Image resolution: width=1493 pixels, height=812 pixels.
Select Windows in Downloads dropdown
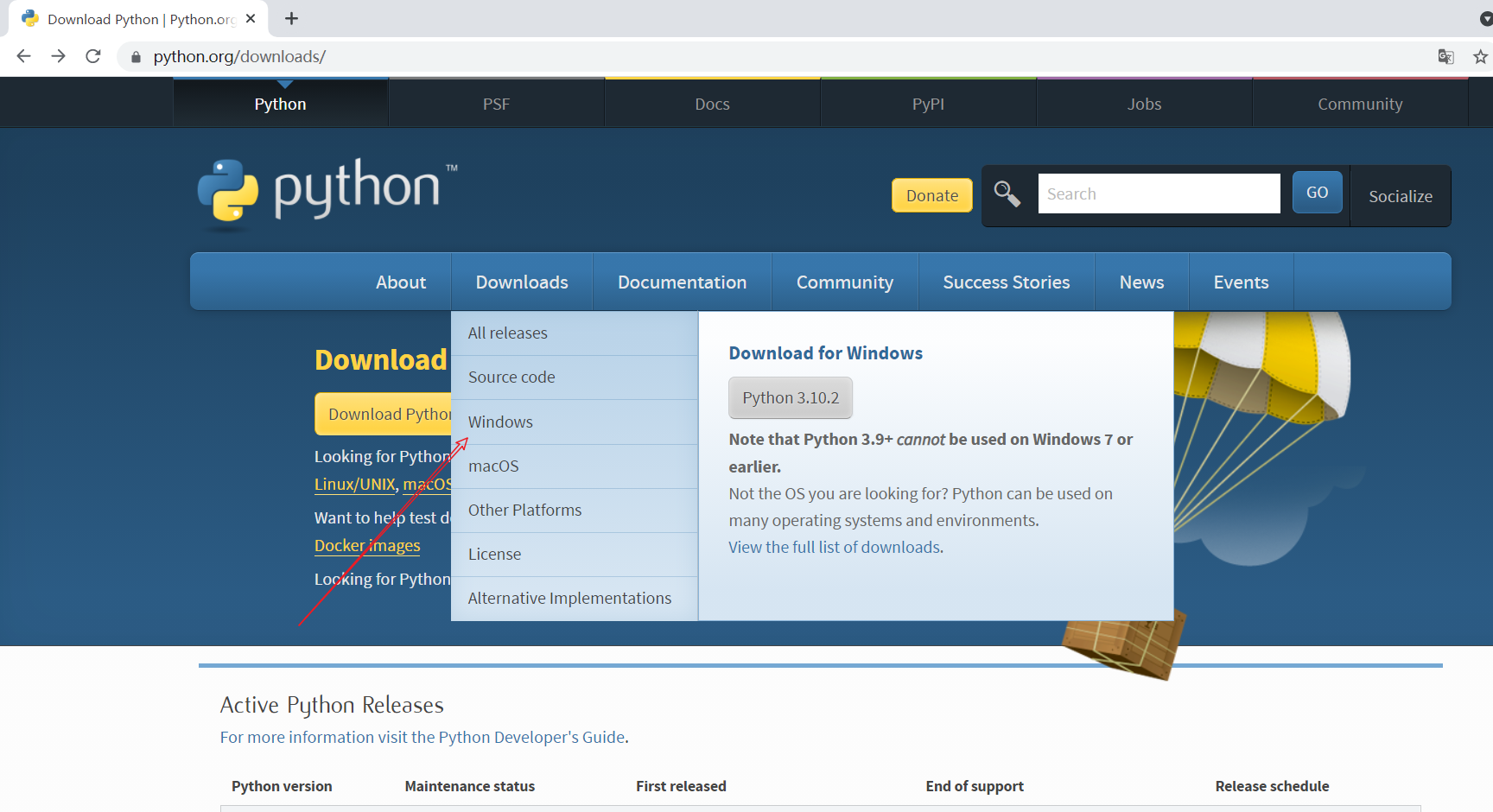coord(575,422)
